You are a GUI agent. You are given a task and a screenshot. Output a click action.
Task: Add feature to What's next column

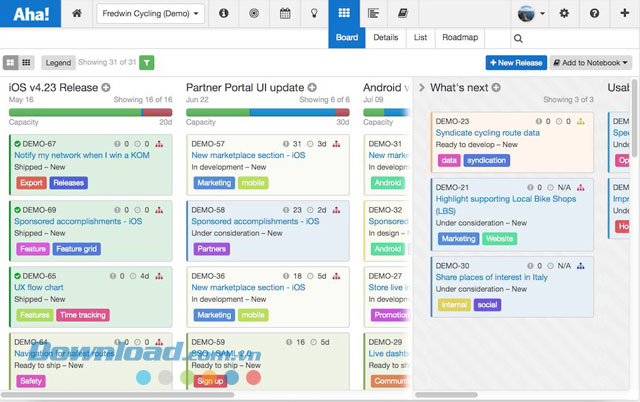[496, 87]
